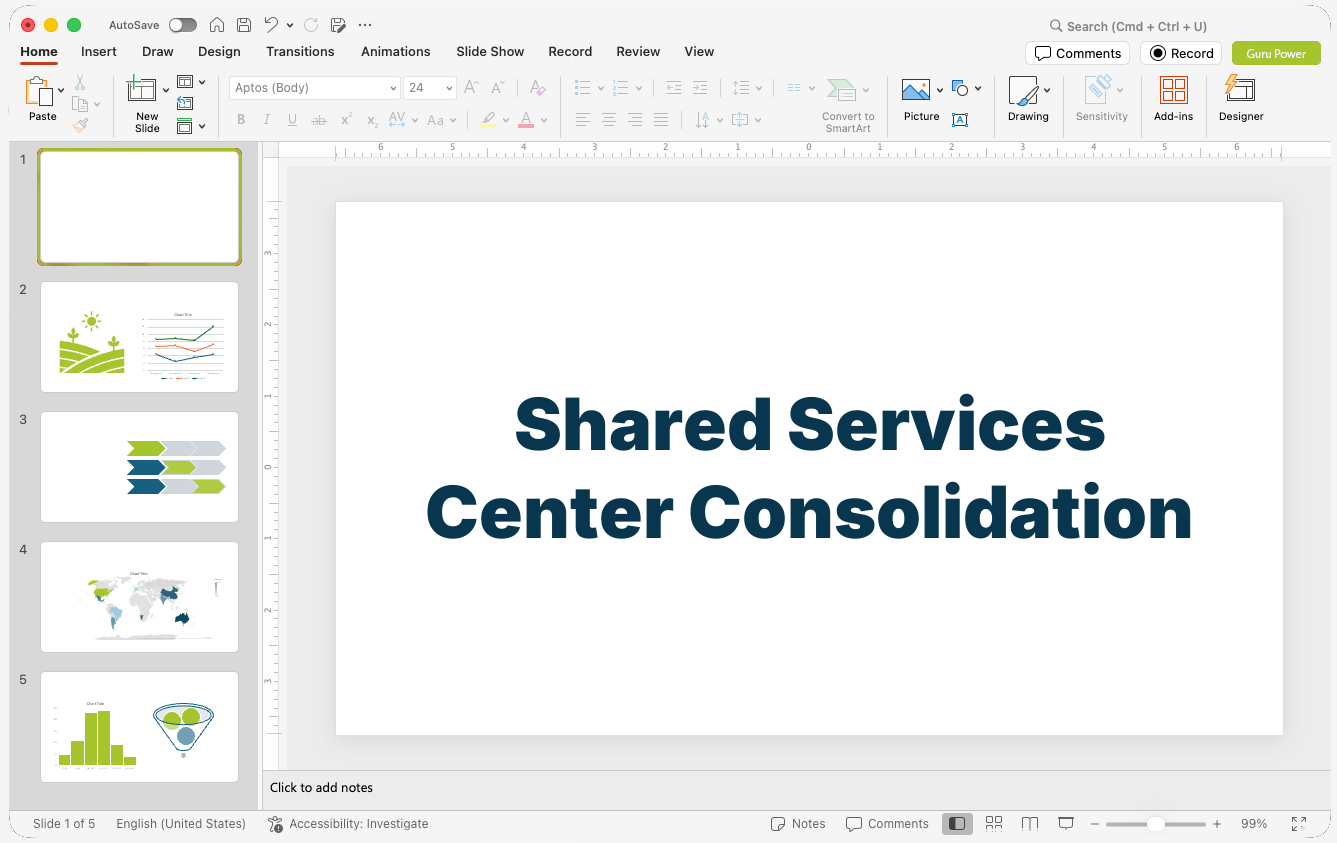Switch to Slide Sorter view
This screenshot has width=1337, height=843.
coord(994,824)
